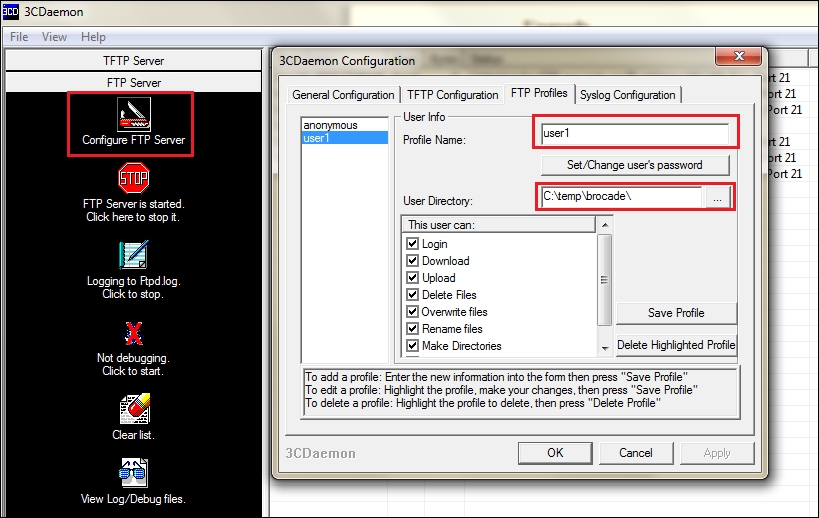
Task: Select the user1 profile in list
Action: click(x=344, y=138)
